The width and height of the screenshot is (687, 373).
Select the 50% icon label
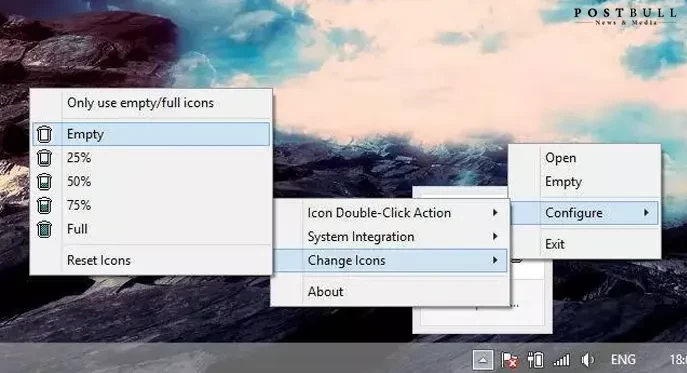click(x=79, y=181)
